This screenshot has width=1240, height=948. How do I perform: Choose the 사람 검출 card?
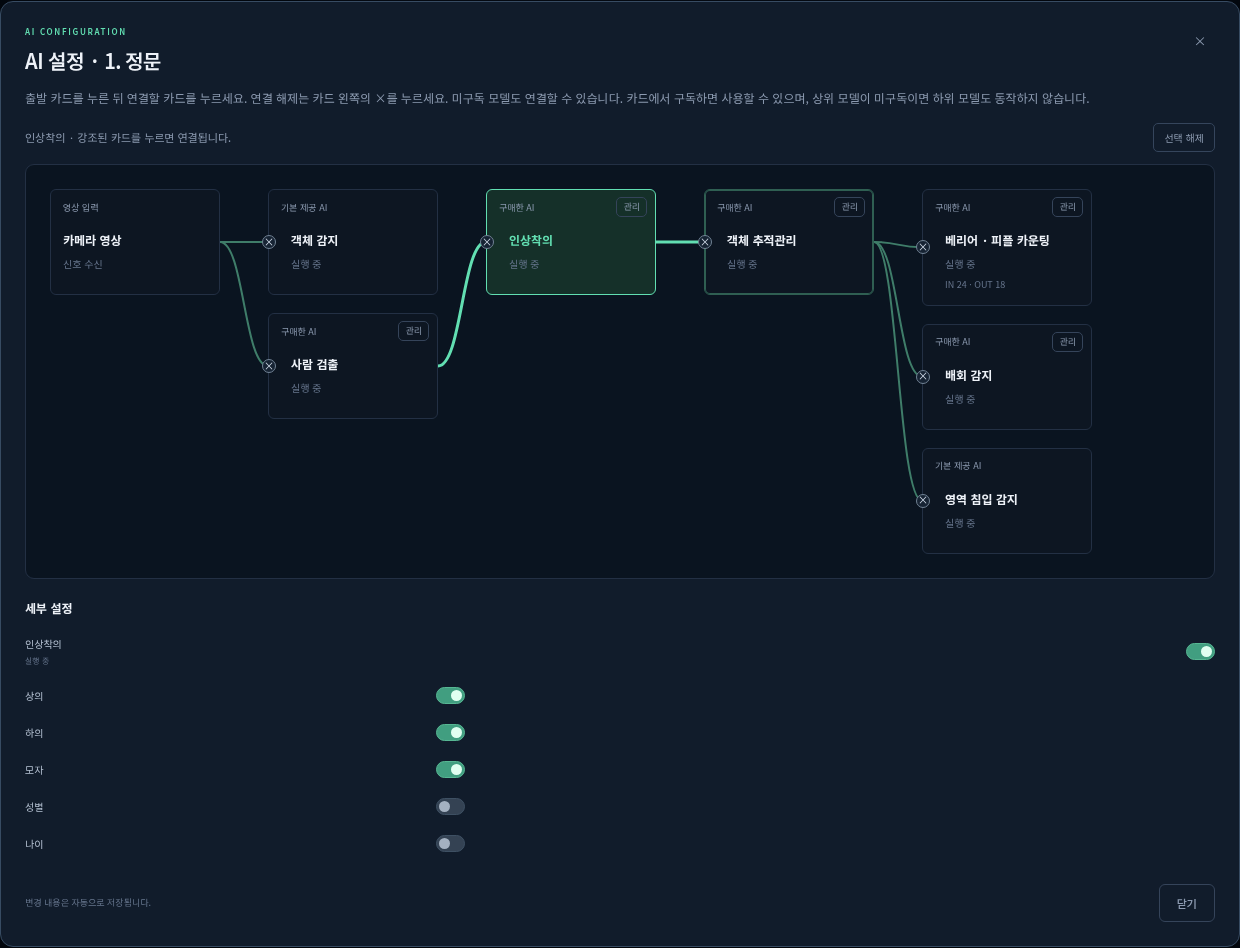click(353, 366)
